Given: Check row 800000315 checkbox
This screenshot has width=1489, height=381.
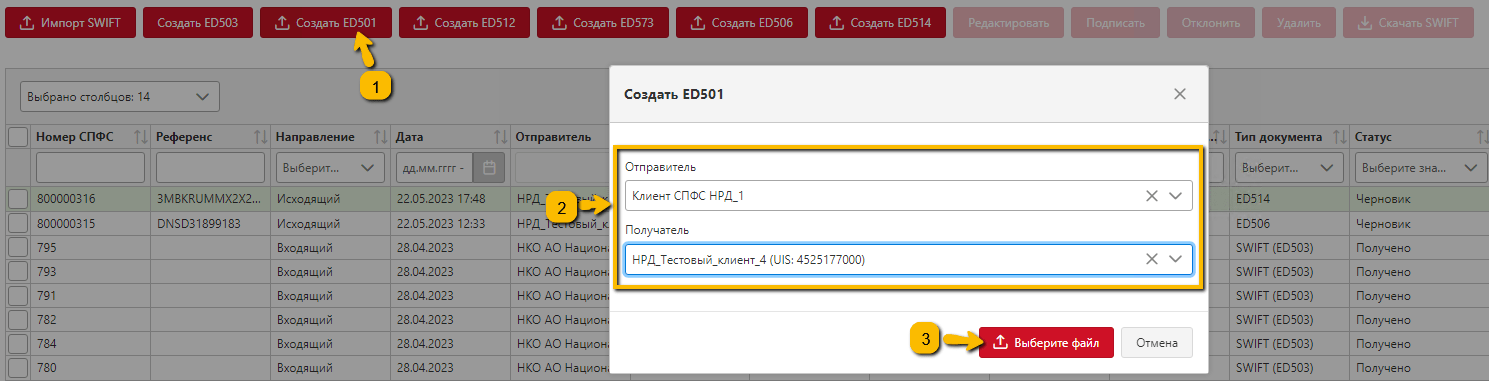Looking at the screenshot, I should point(18,223).
